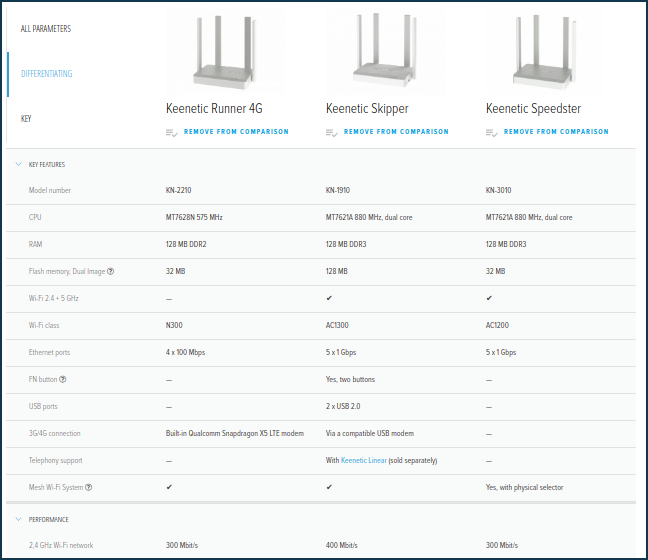This screenshot has height=560, width=648.
Task: Collapse the Performance section chevron
Action: pyautogui.click(x=17, y=520)
